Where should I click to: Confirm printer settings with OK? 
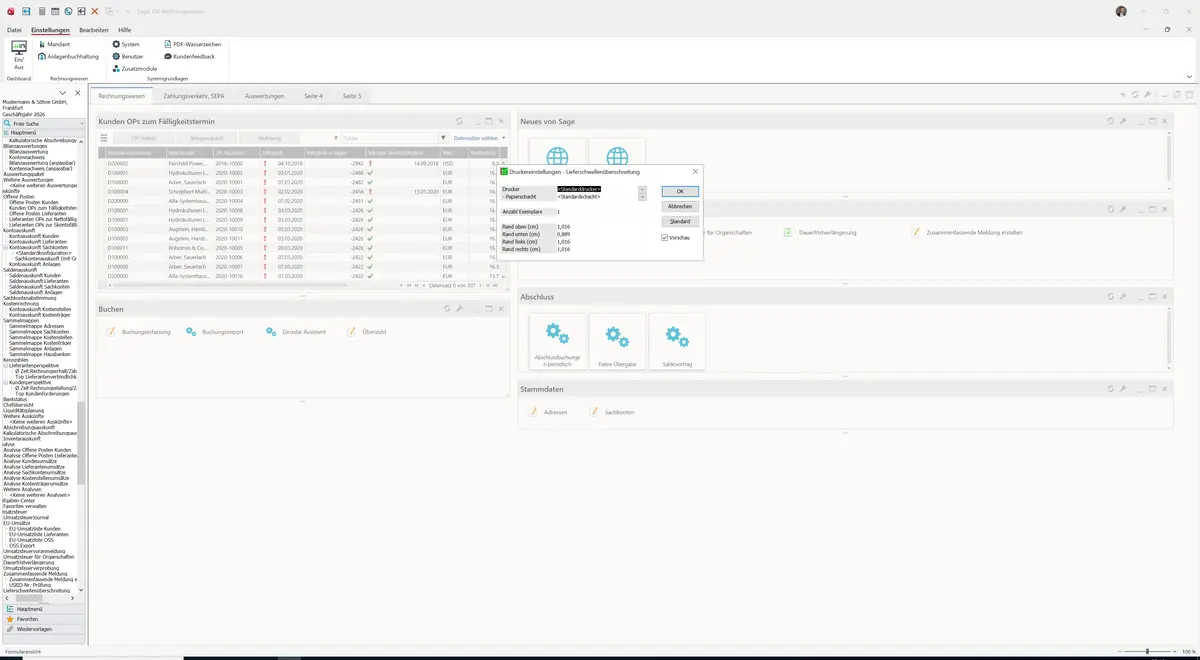pyautogui.click(x=680, y=191)
